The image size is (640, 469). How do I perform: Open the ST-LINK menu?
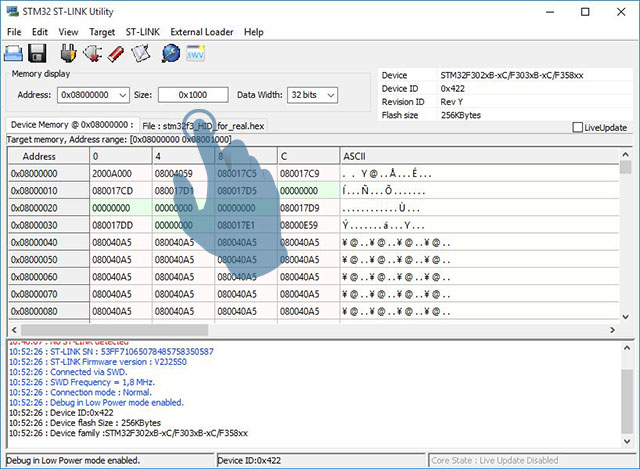pos(144,32)
